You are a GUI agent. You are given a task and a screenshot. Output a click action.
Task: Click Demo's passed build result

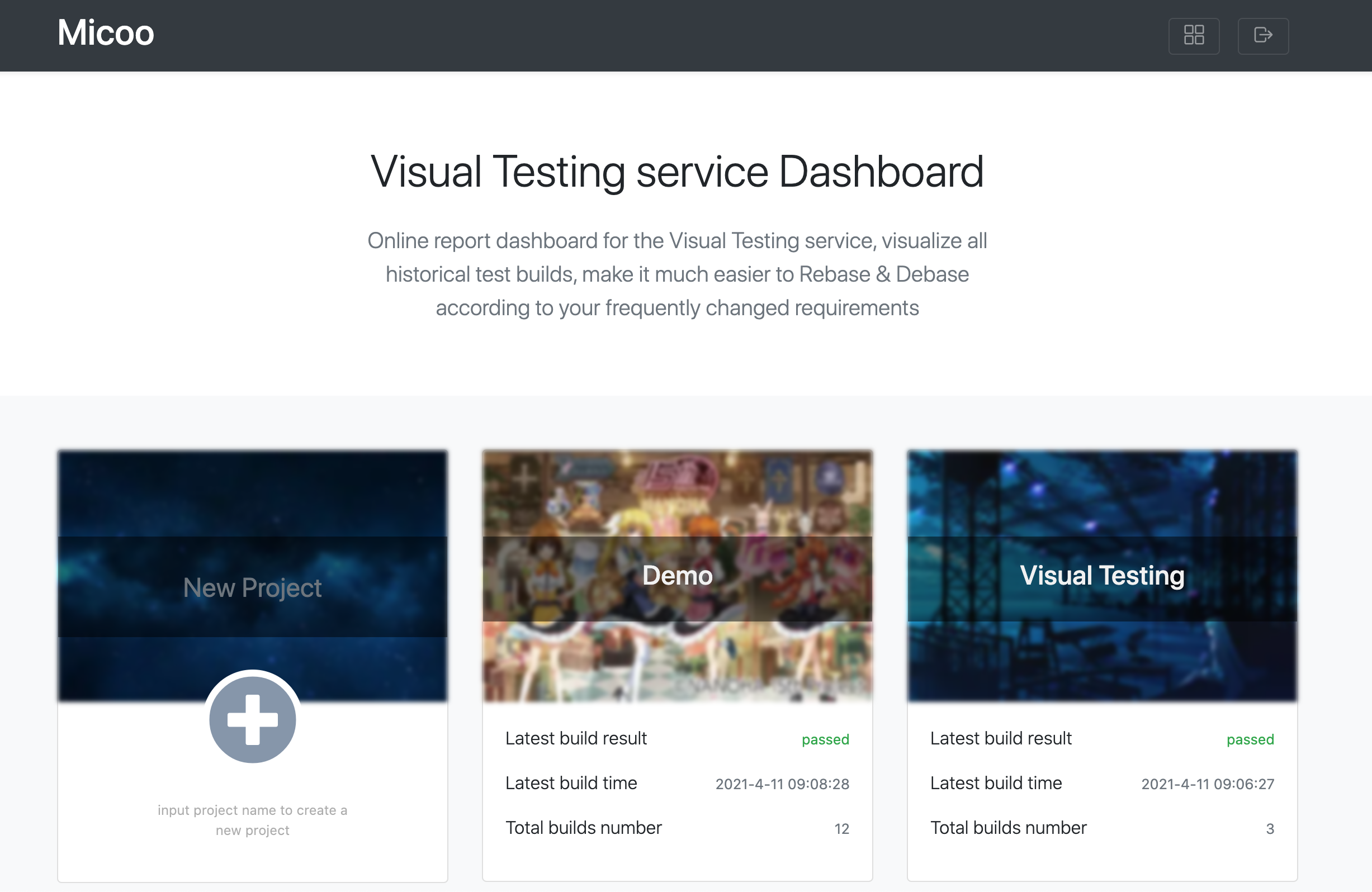click(825, 739)
